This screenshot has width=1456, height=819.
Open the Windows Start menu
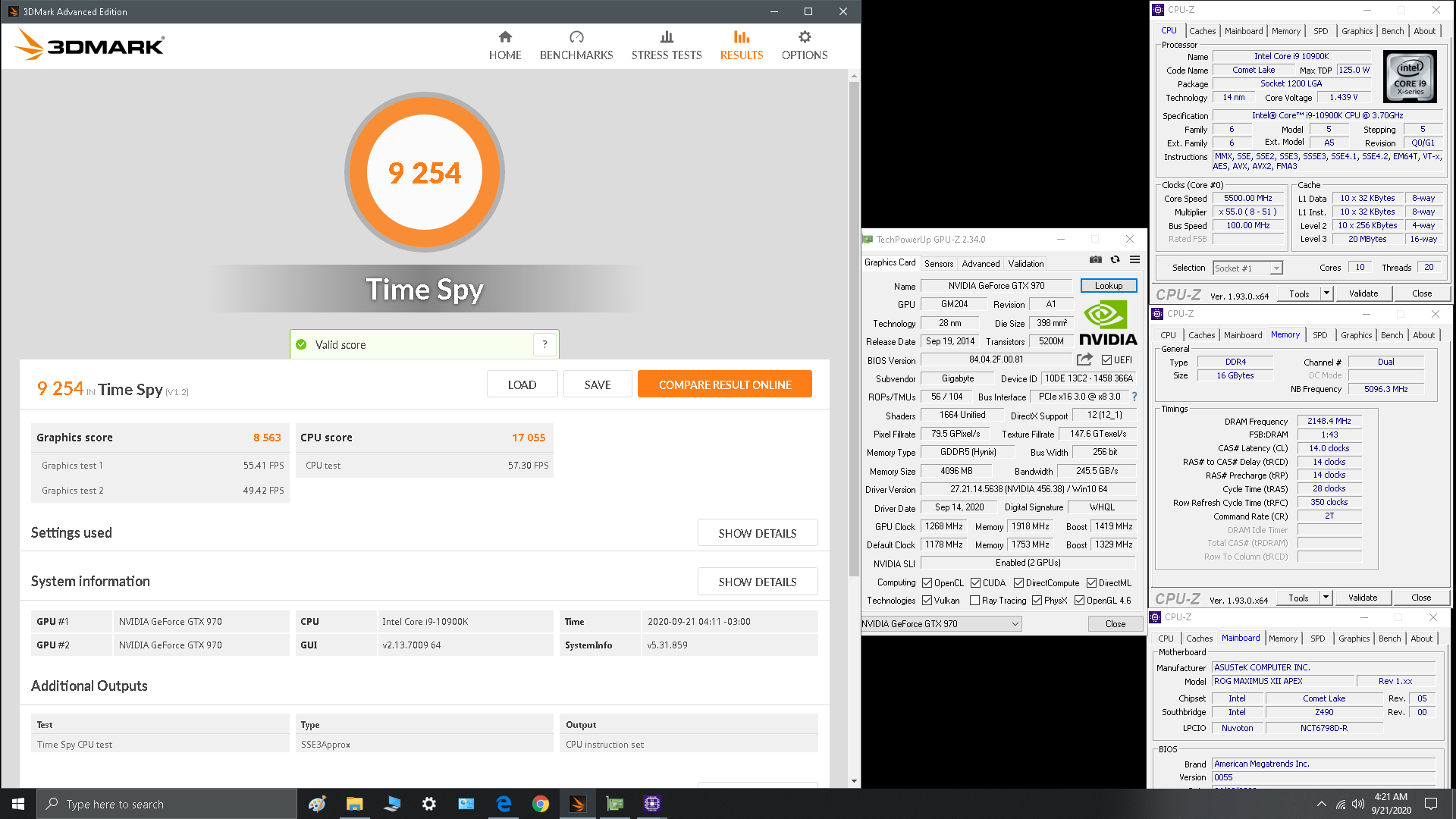(18, 804)
